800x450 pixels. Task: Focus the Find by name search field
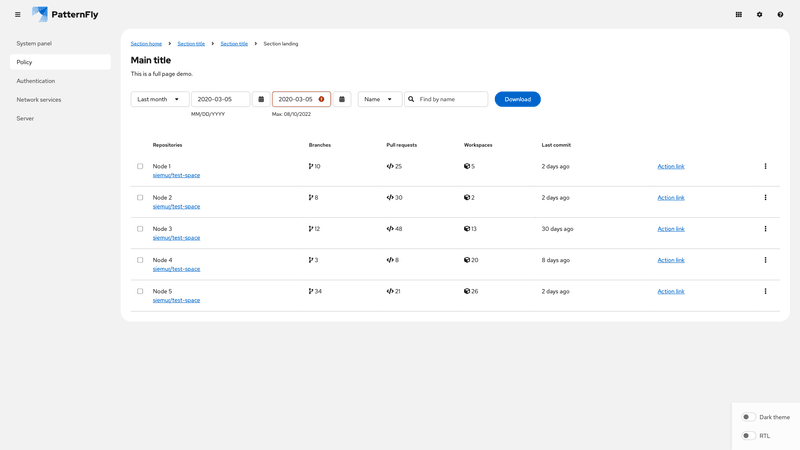click(446, 99)
